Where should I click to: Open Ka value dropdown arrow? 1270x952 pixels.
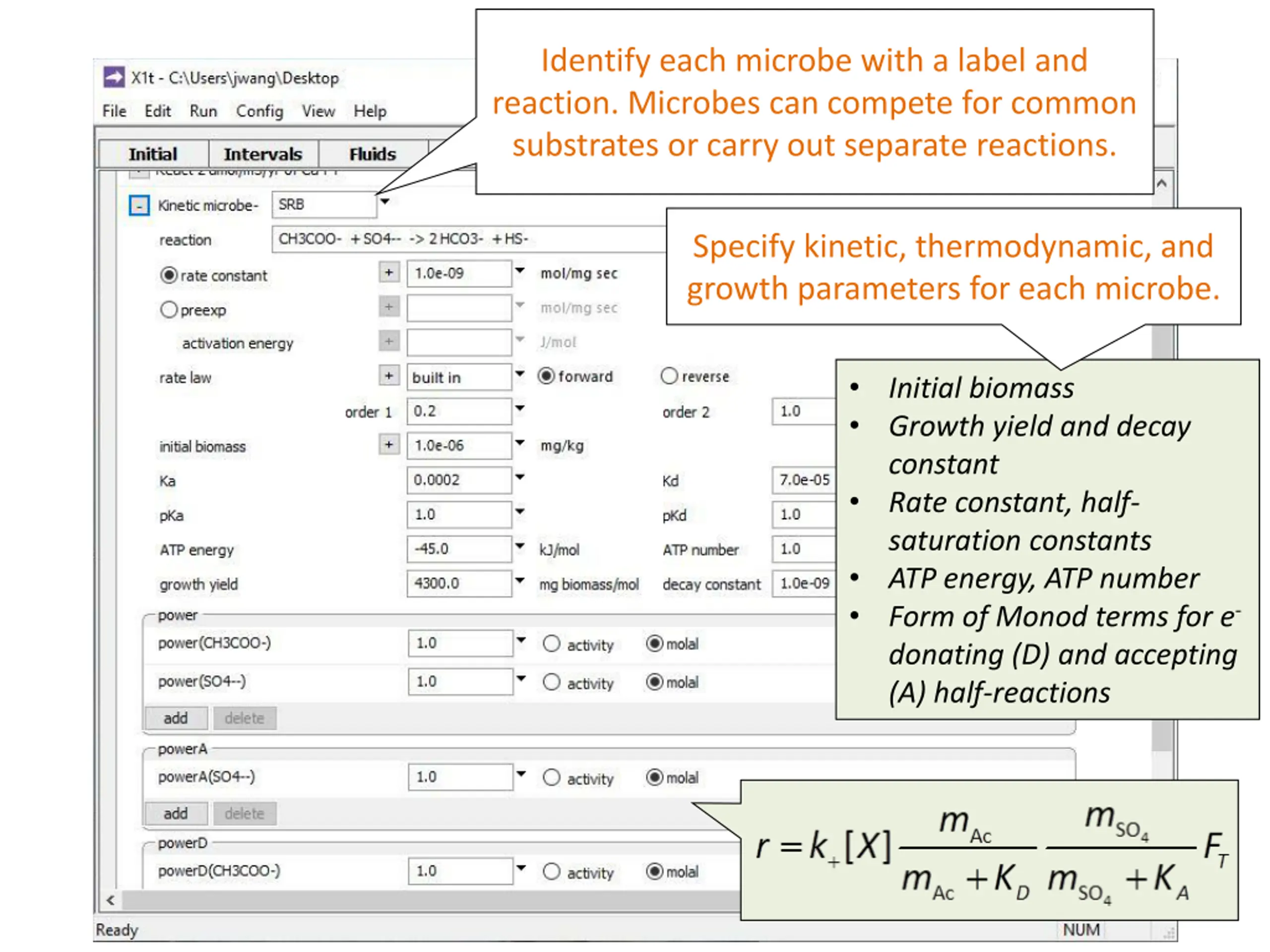point(519,477)
